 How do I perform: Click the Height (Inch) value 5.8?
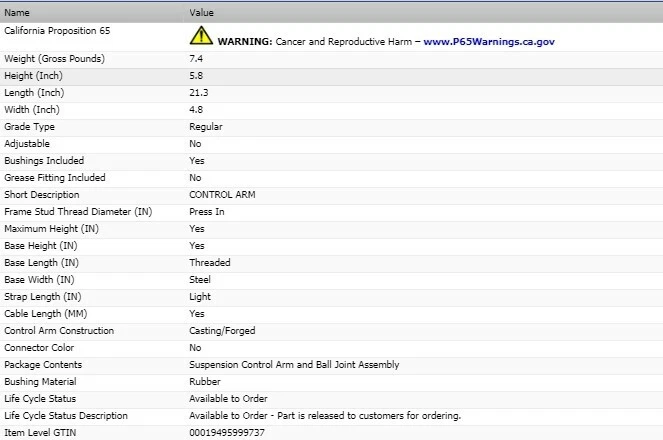(196, 76)
